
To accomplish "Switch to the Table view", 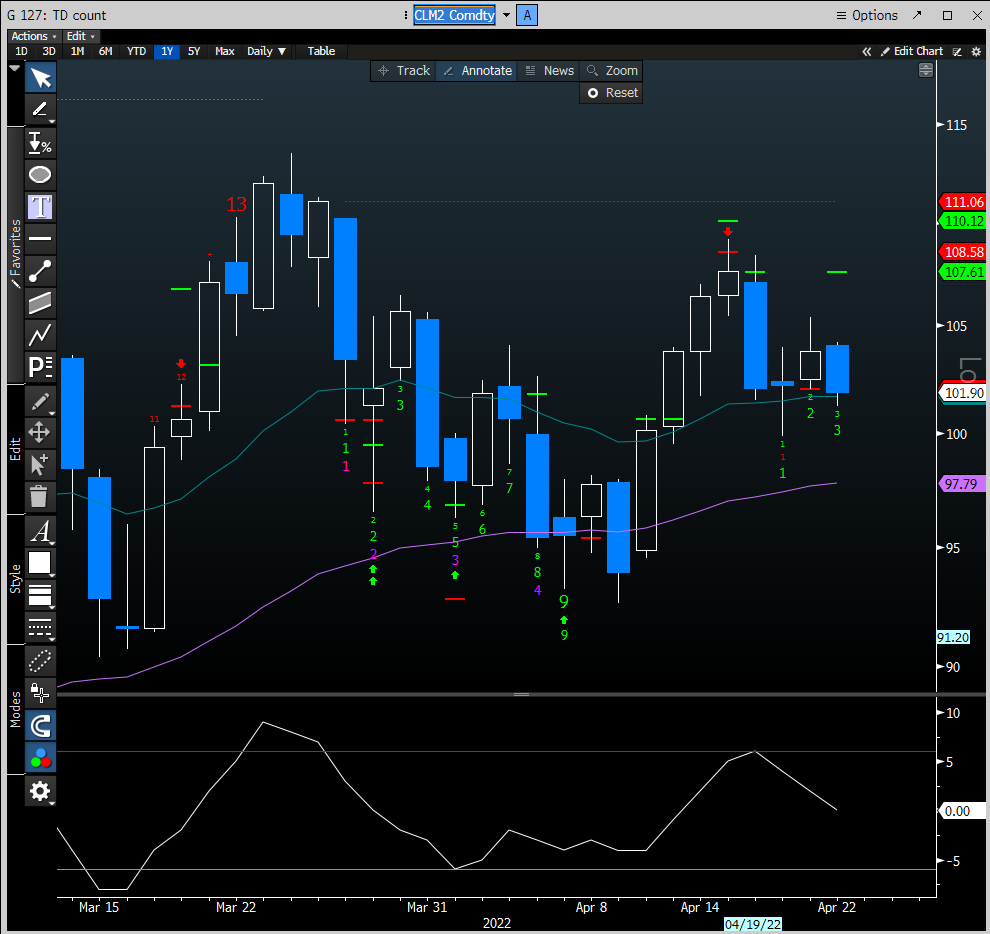I will [x=321, y=51].
